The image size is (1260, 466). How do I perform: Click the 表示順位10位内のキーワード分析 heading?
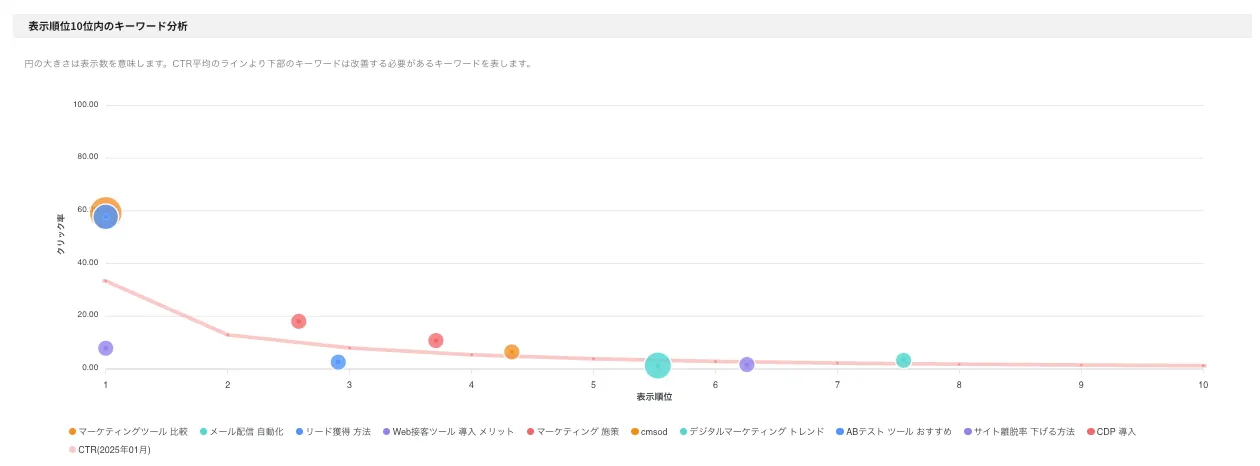point(107,25)
